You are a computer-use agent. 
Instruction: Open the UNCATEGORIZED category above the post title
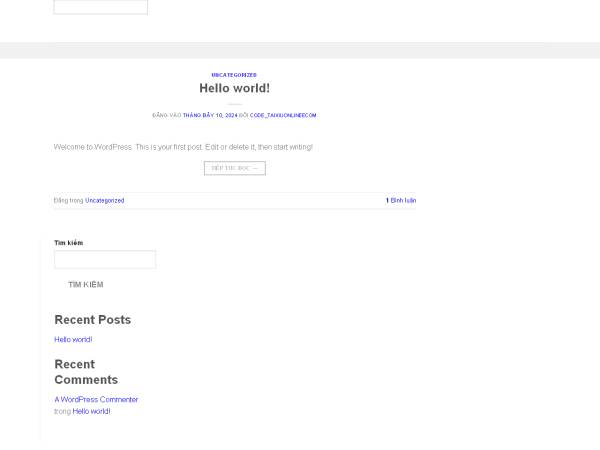coord(234,75)
